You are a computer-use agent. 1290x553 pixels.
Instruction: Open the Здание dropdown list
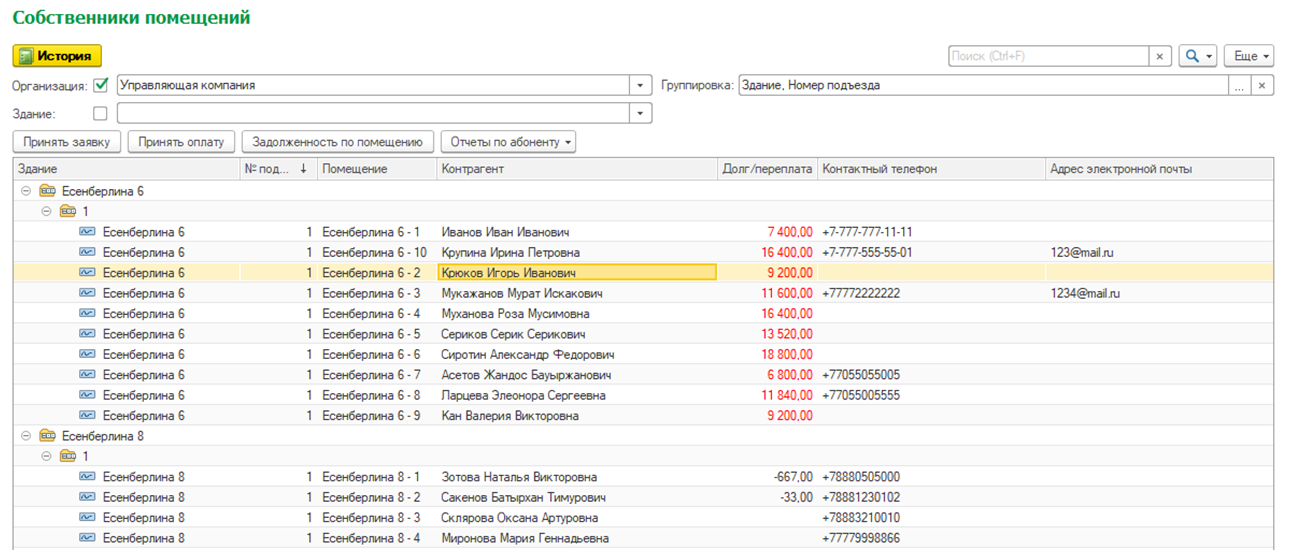[x=640, y=114]
